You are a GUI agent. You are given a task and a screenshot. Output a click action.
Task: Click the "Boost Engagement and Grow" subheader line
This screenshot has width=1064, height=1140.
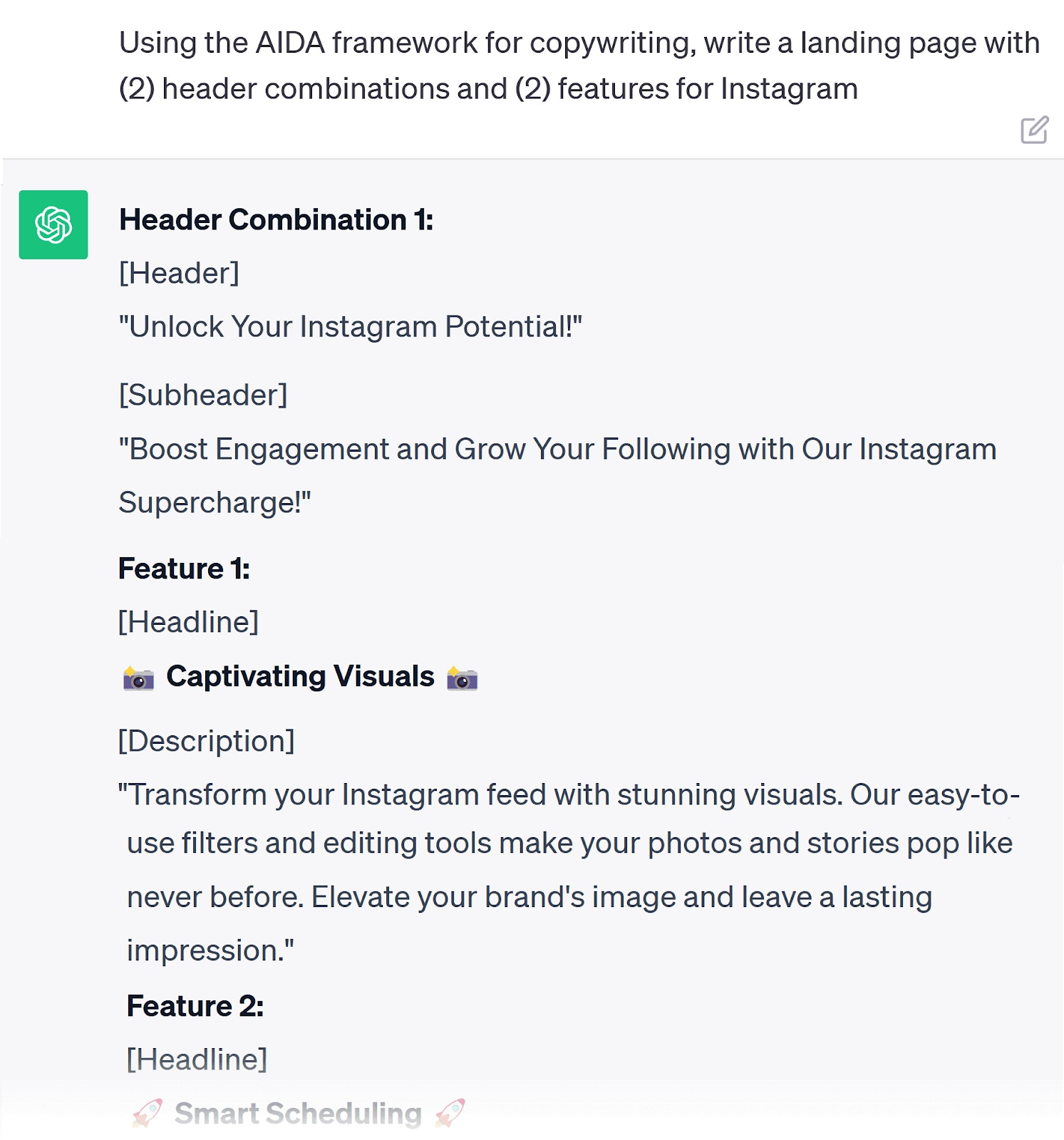click(x=557, y=450)
